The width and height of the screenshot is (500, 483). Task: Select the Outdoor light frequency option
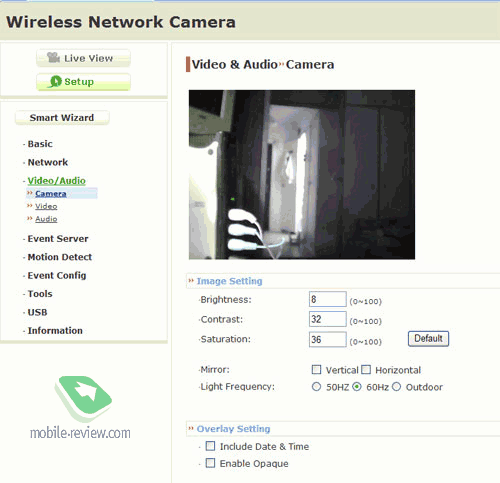click(396, 387)
